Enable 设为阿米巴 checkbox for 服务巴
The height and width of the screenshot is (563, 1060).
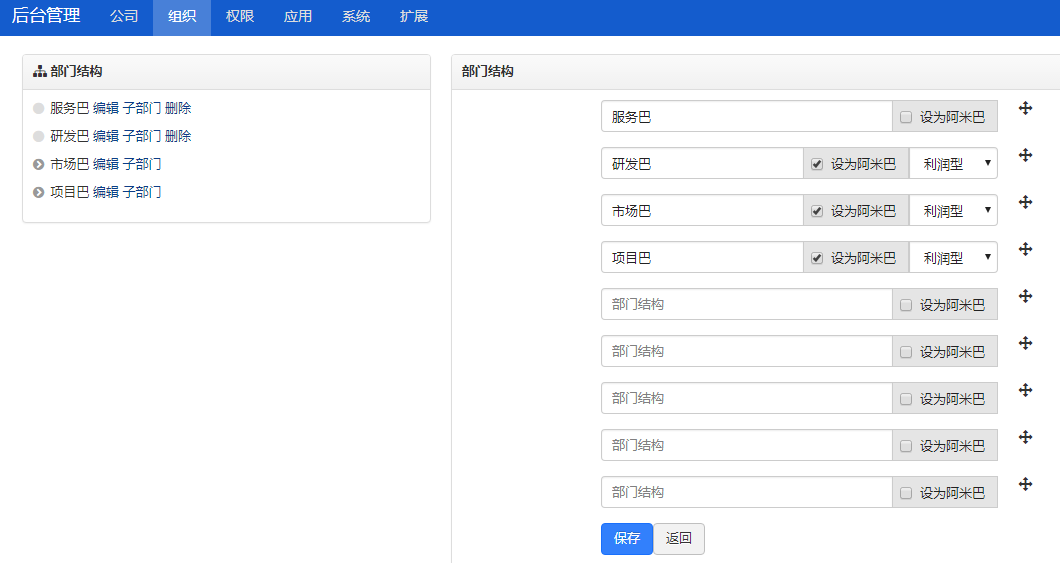(x=906, y=117)
